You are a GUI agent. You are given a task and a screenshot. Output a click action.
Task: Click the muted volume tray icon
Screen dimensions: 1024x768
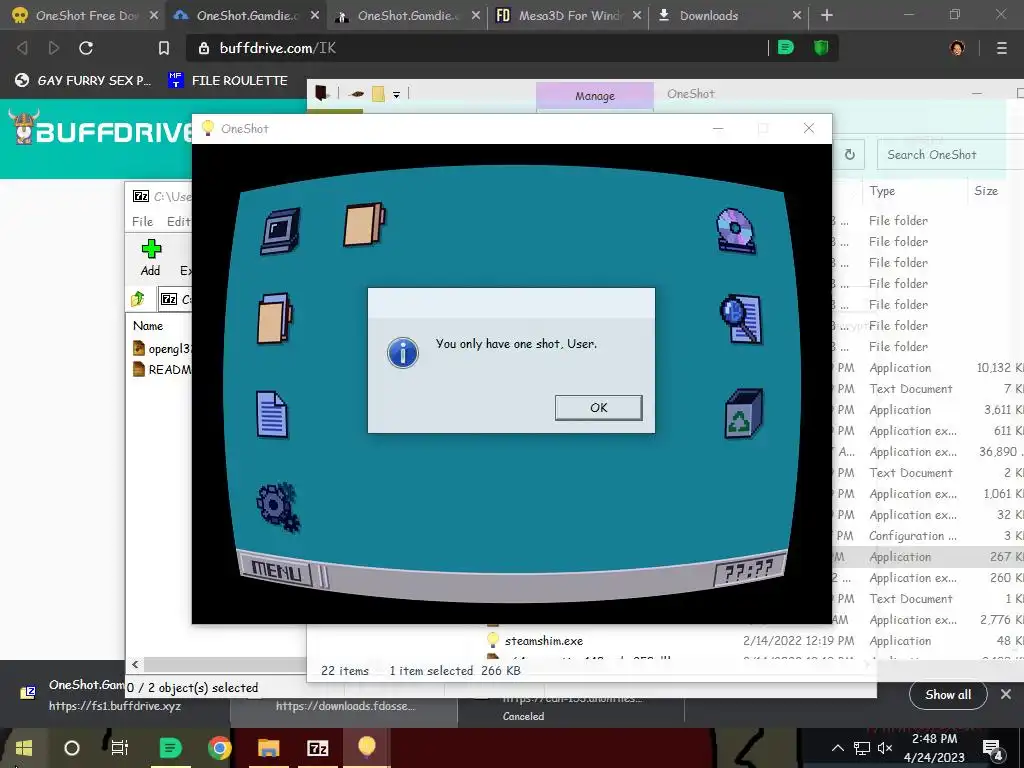tap(885, 748)
